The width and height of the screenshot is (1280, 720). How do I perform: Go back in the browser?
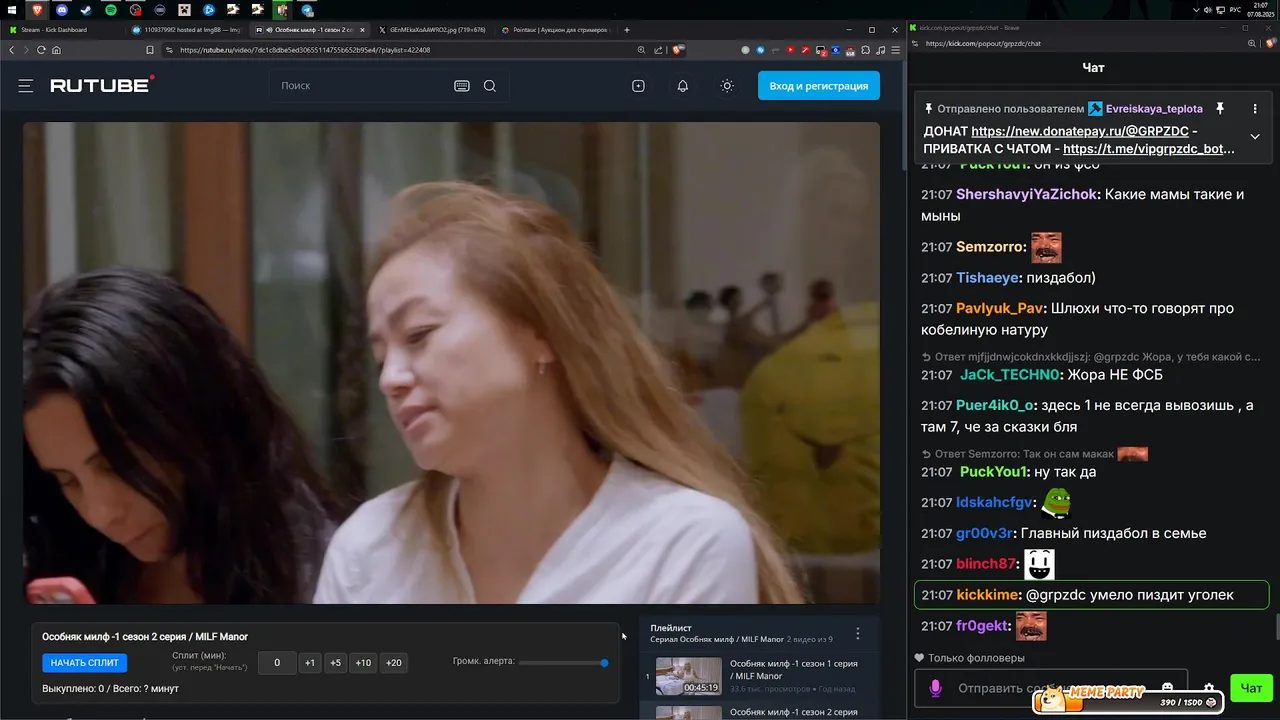[12, 50]
